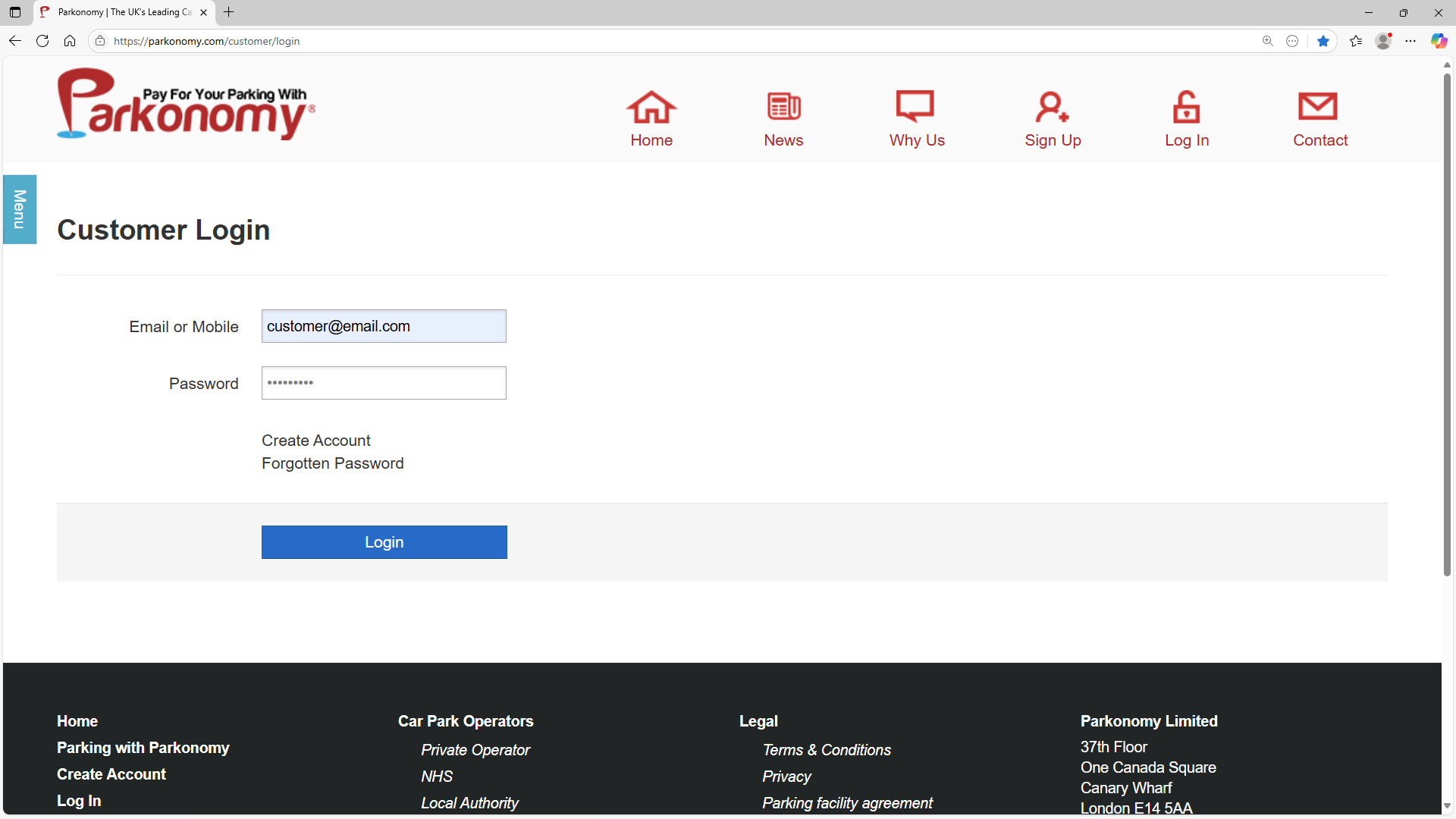The height and width of the screenshot is (819, 1456).
Task: Open the Copilot icon in toolbar
Action: pos(1439,41)
